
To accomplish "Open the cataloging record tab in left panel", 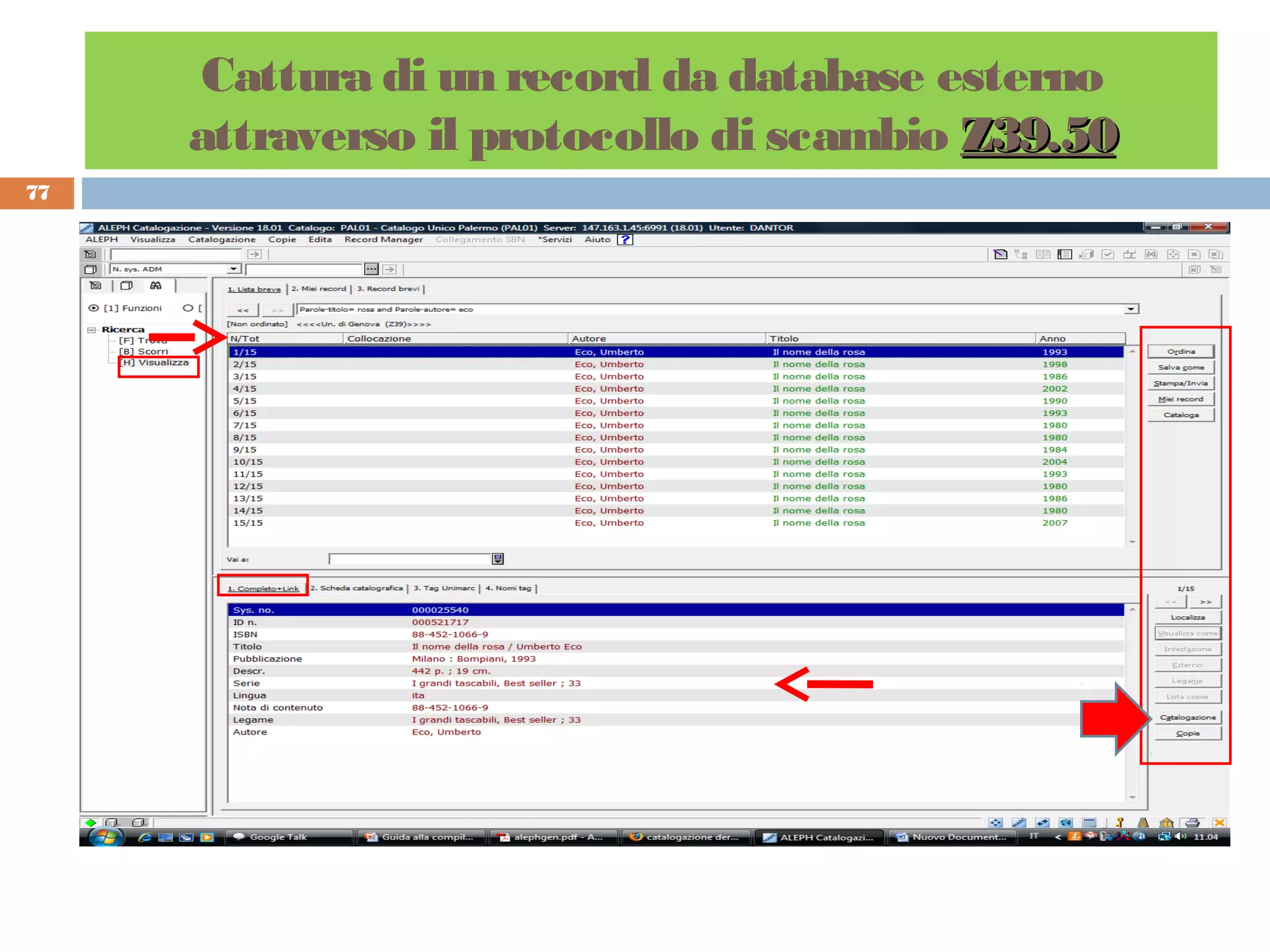I will tap(95, 286).
